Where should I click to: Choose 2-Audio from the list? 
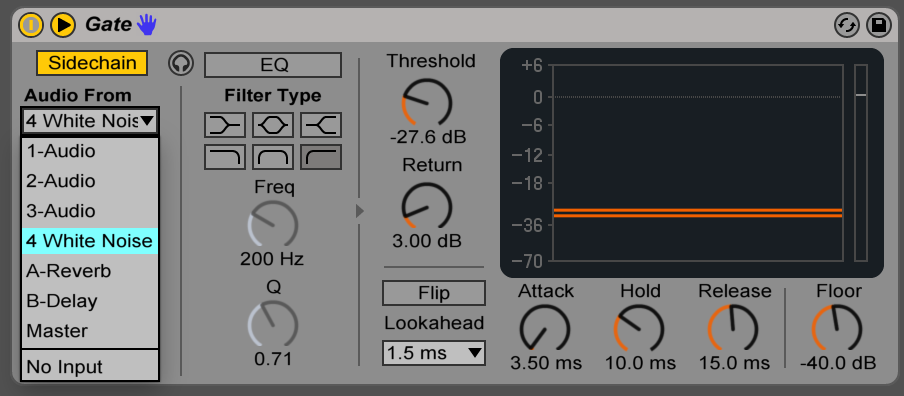click(90, 181)
